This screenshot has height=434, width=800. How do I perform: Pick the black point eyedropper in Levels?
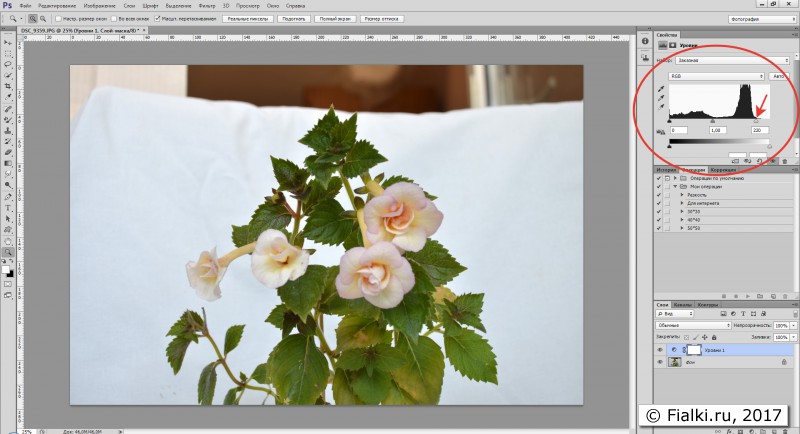pos(662,89)
